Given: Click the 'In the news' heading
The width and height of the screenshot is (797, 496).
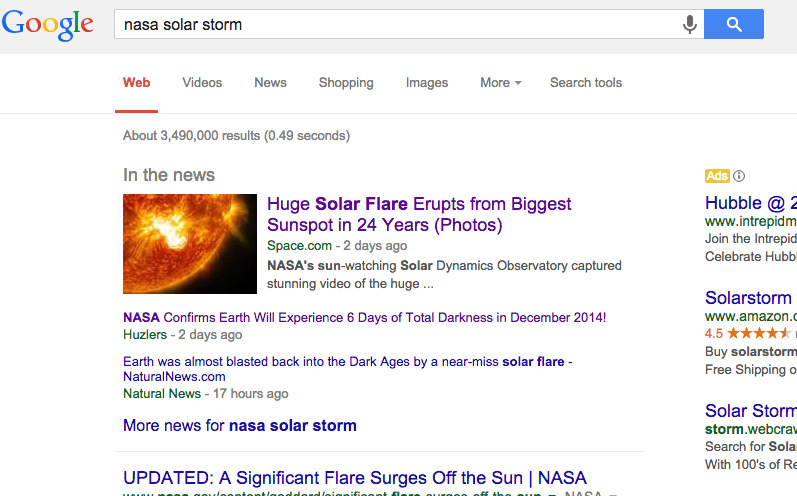Looking at the screenshot, I should (x=169, y=175).
